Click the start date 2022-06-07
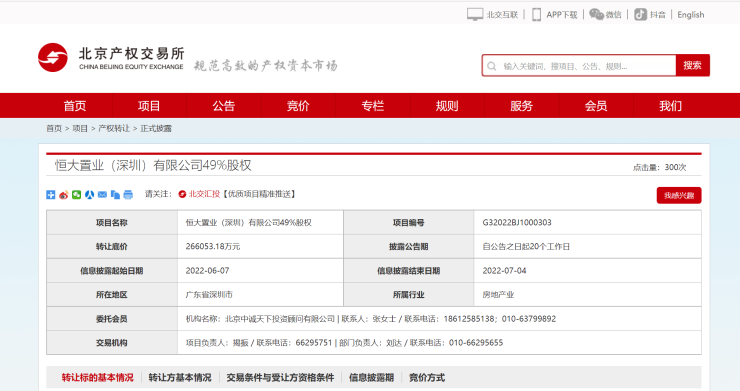The width and height of the screenshot is (740, 391). click(207, 271)
